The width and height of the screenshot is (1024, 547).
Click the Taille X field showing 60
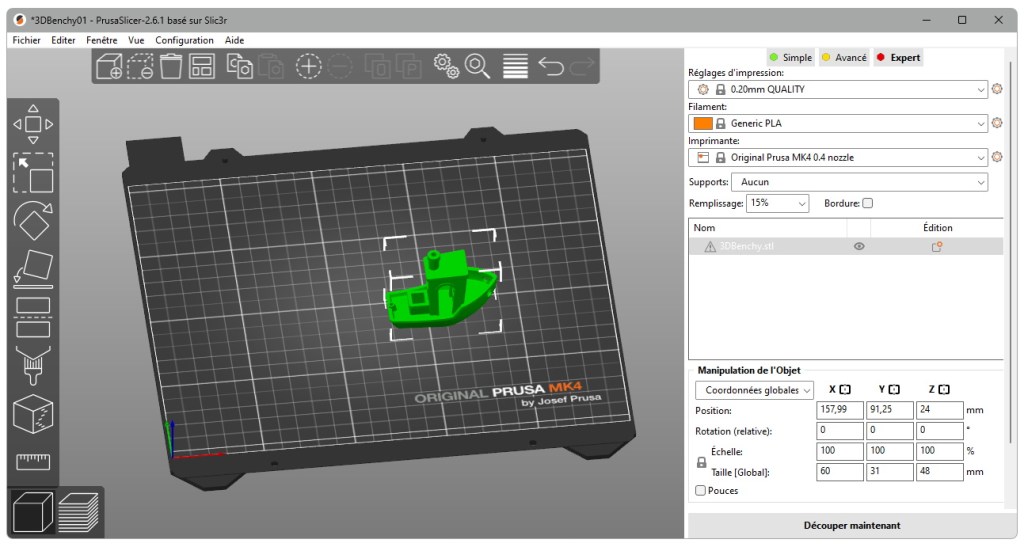pos(840,471)
